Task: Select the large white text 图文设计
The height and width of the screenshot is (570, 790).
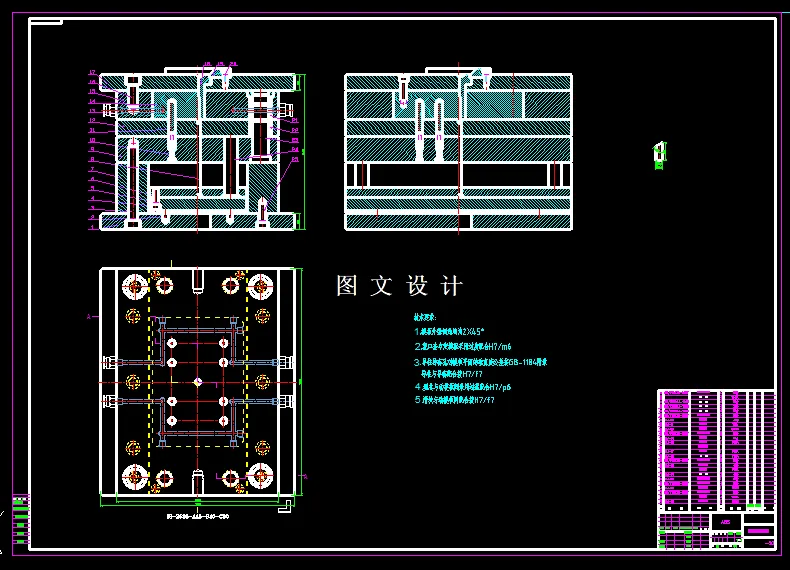Action: click(x=399, y=286)
